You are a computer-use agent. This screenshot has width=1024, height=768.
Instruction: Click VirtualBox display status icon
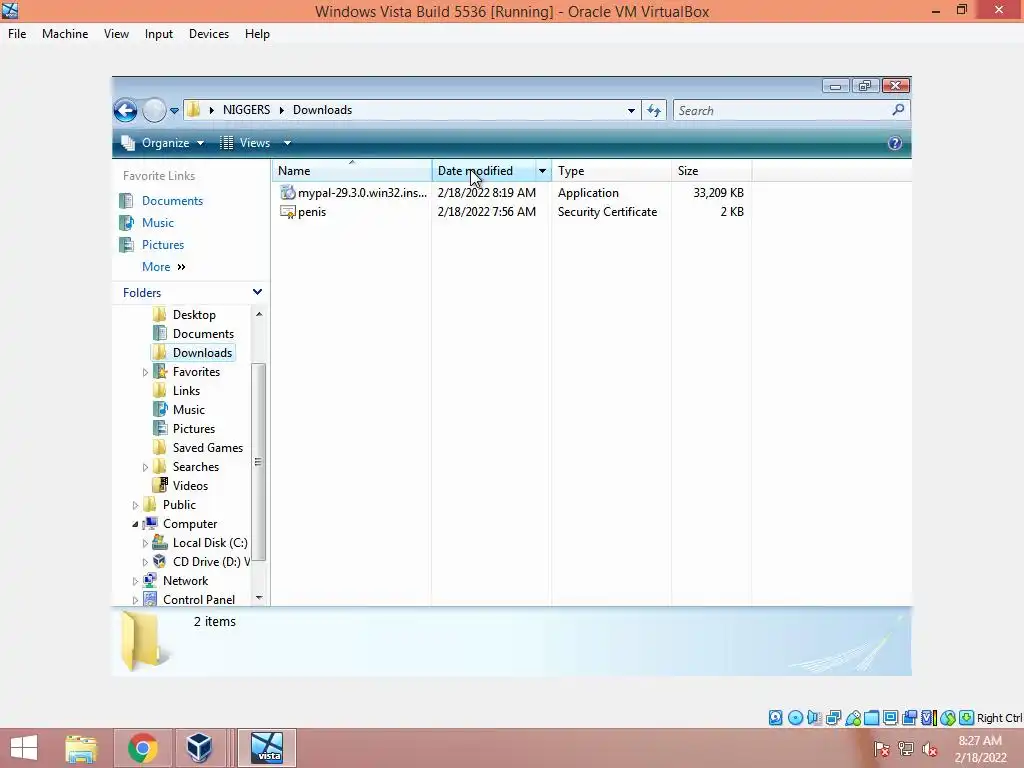[890, 718]
